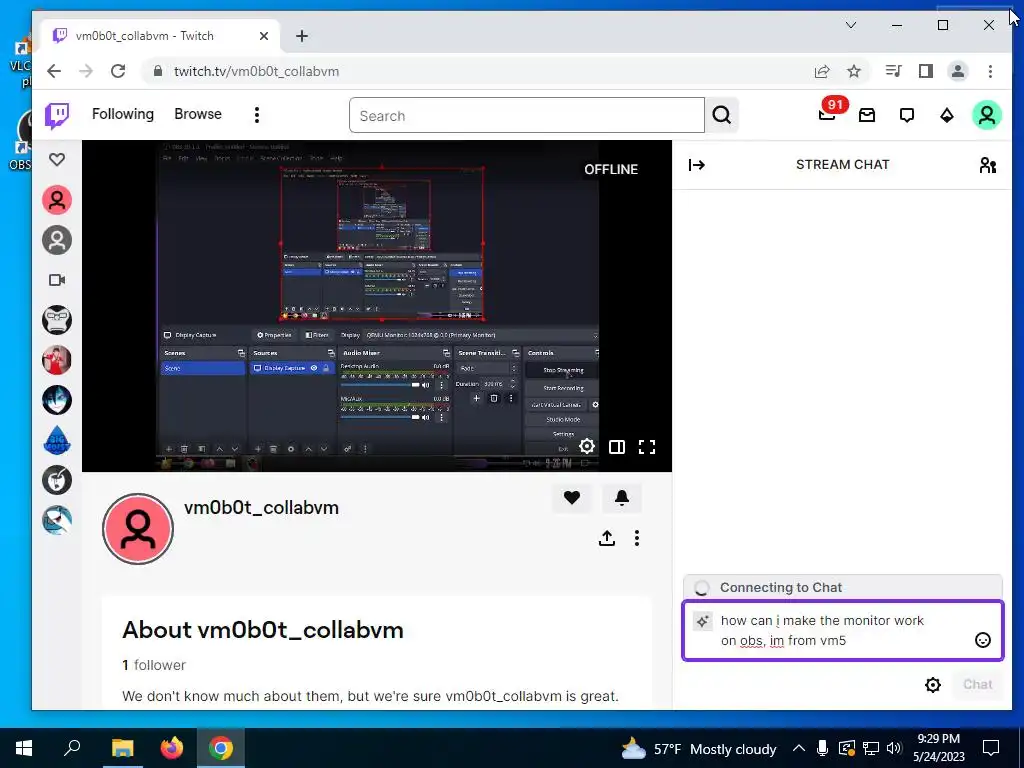
Task: Open the gray avatar channel in sidebar
Action: point(57,240)
